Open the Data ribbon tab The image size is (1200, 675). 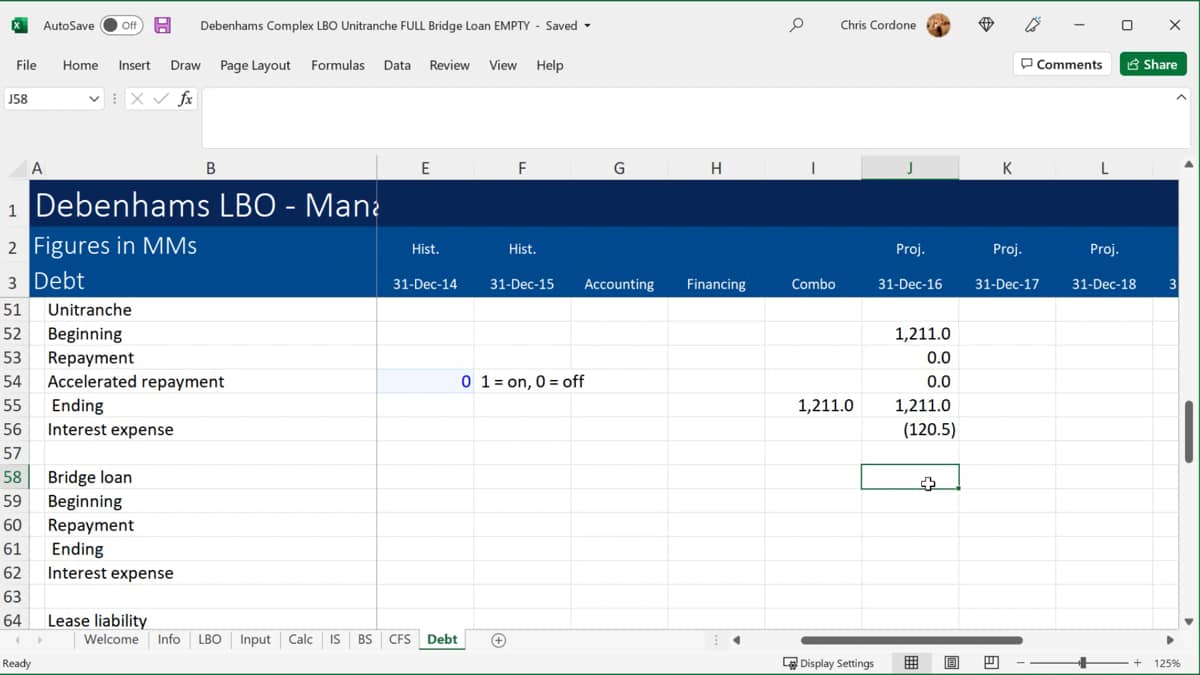click(397, 65)
